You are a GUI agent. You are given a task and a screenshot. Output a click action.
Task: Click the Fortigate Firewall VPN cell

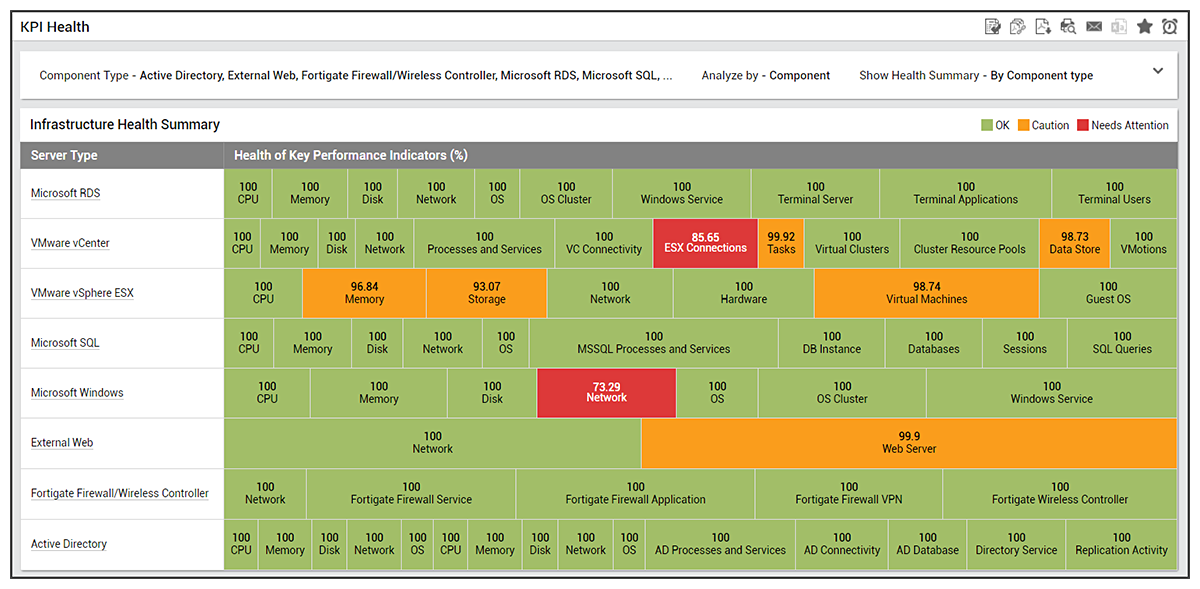[x=848, y=494]
